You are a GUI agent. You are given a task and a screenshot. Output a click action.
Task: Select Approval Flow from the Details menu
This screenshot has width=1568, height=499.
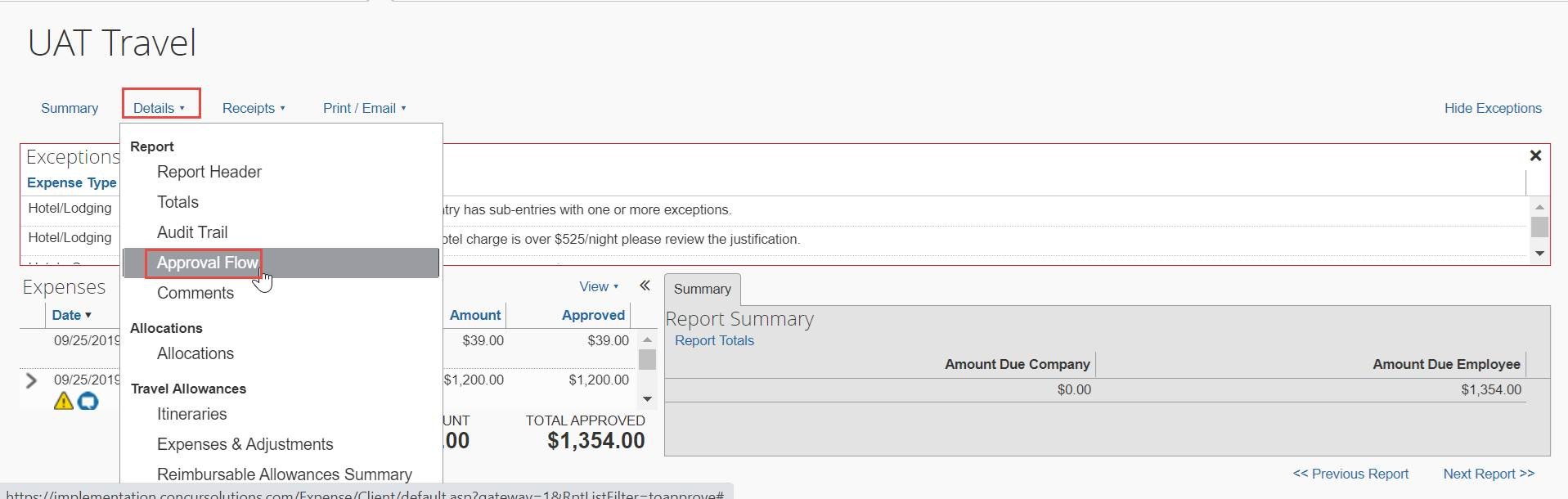click(208, 263)
